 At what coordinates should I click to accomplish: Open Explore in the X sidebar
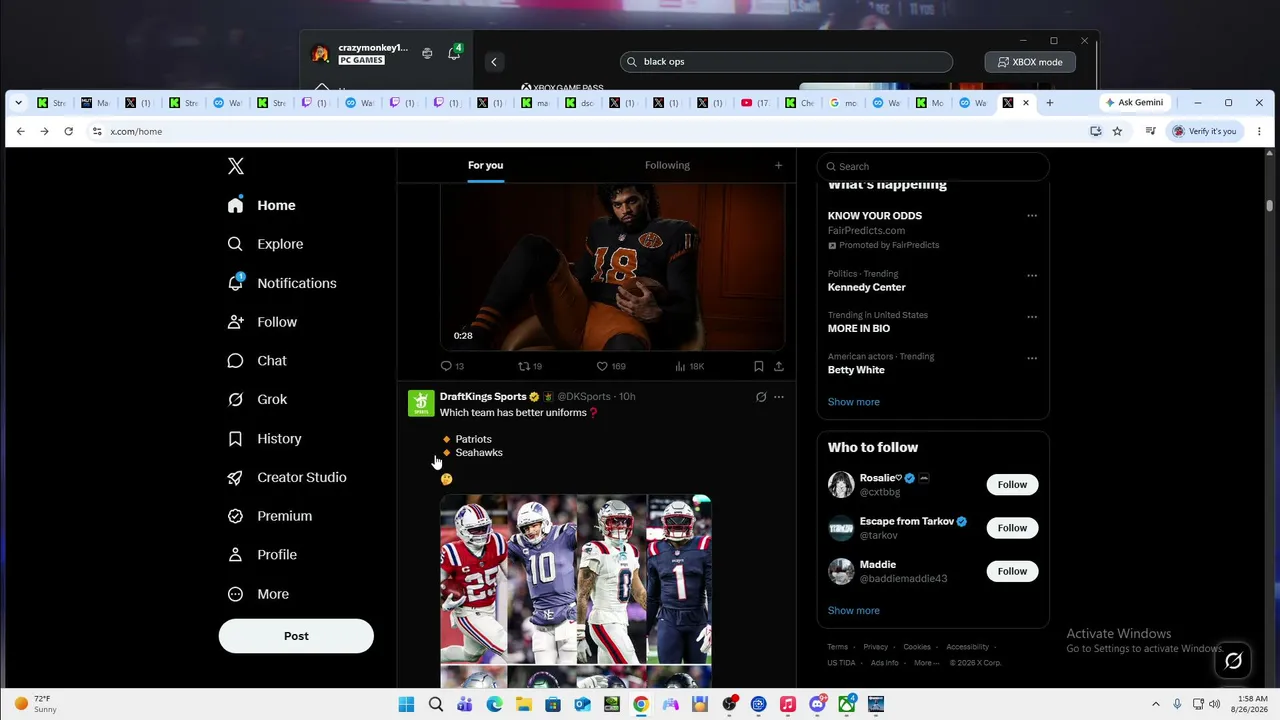(x=265, y=244)
